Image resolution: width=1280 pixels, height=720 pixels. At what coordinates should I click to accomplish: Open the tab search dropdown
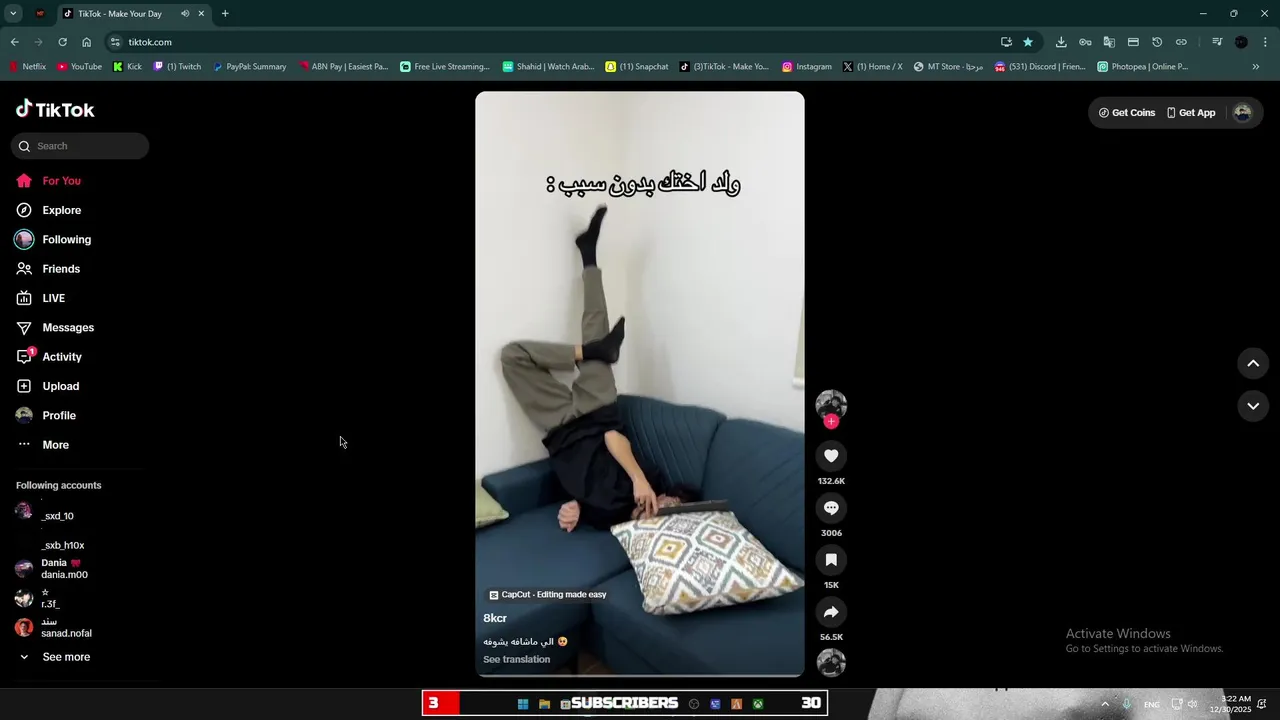(x=13, y=14)
